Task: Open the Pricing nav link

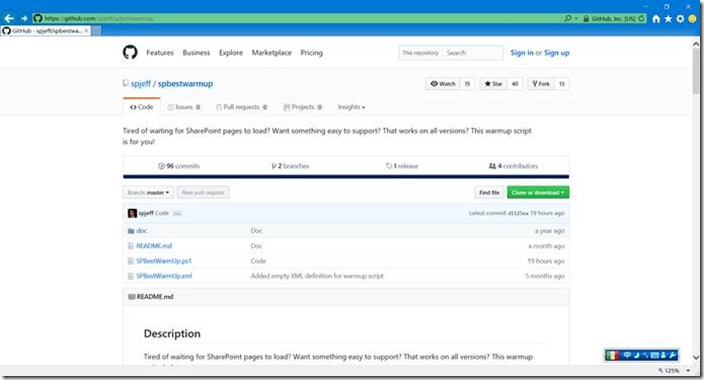Action: pyautogui.click(x=312, y=53)
